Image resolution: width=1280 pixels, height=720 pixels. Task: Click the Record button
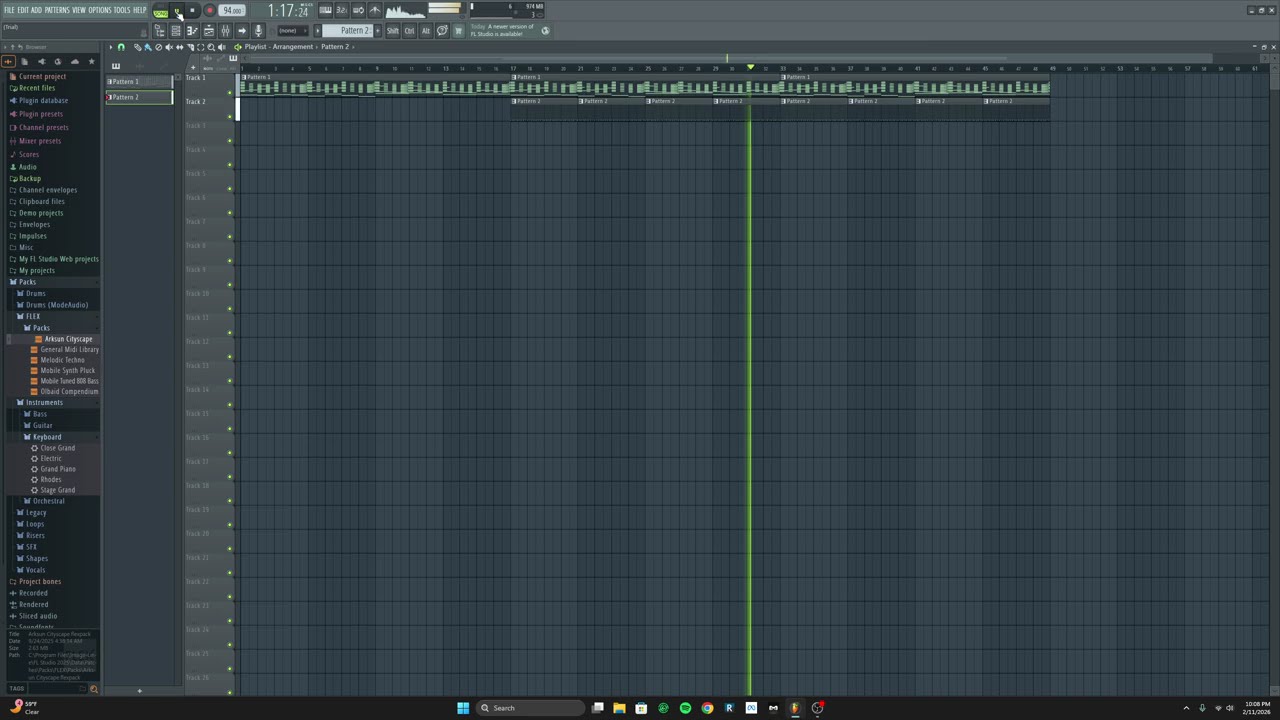coord(210,10)
